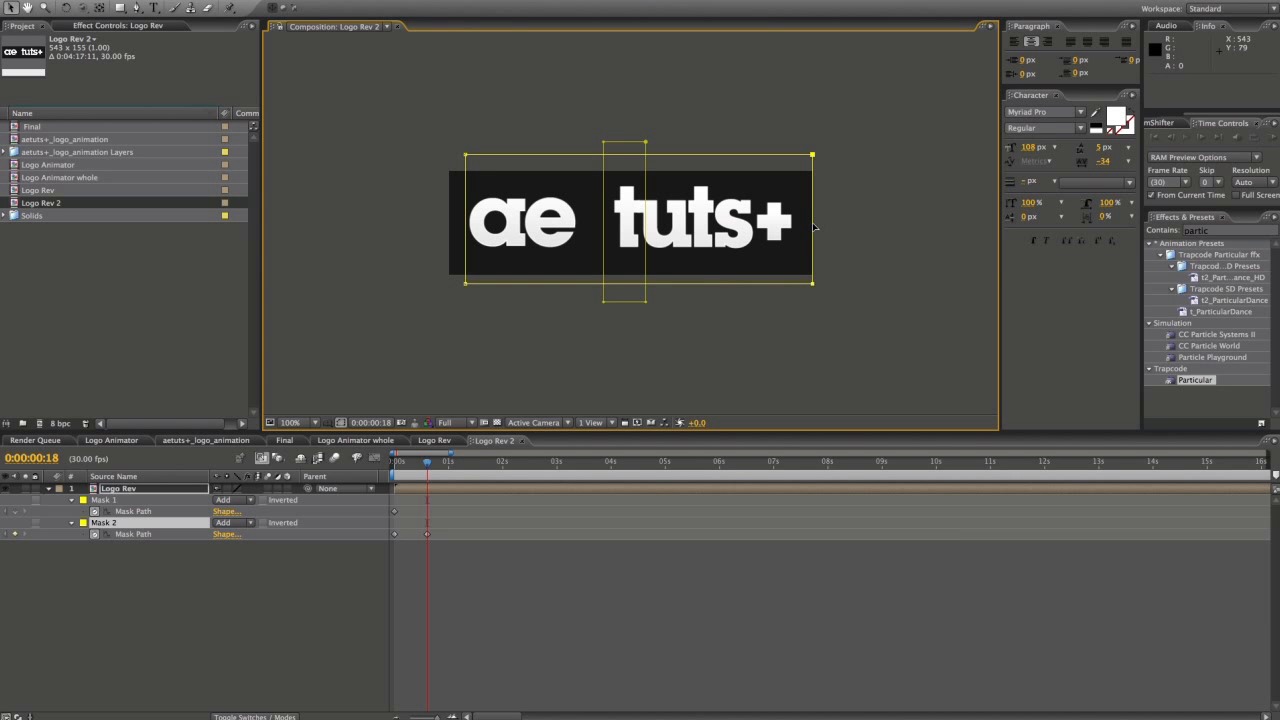This screenshot has height=720, width=1280.
Task: Click the stroke color swatch in Character panel
Action: coord(1129,129)
